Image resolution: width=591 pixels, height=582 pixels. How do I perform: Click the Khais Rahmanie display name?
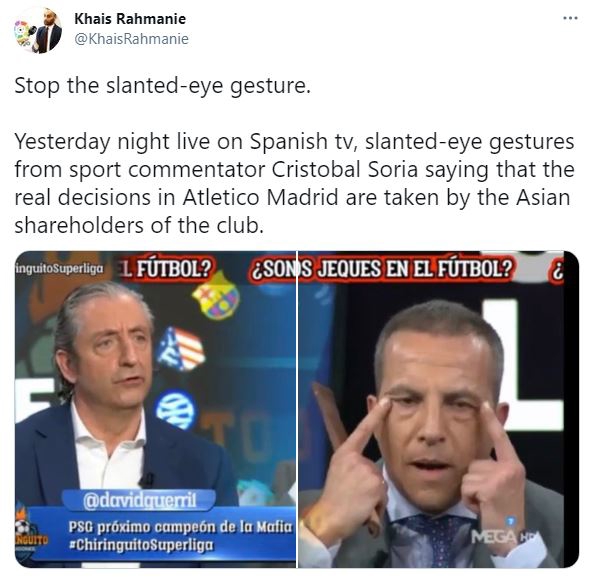(x=130, y=18)
